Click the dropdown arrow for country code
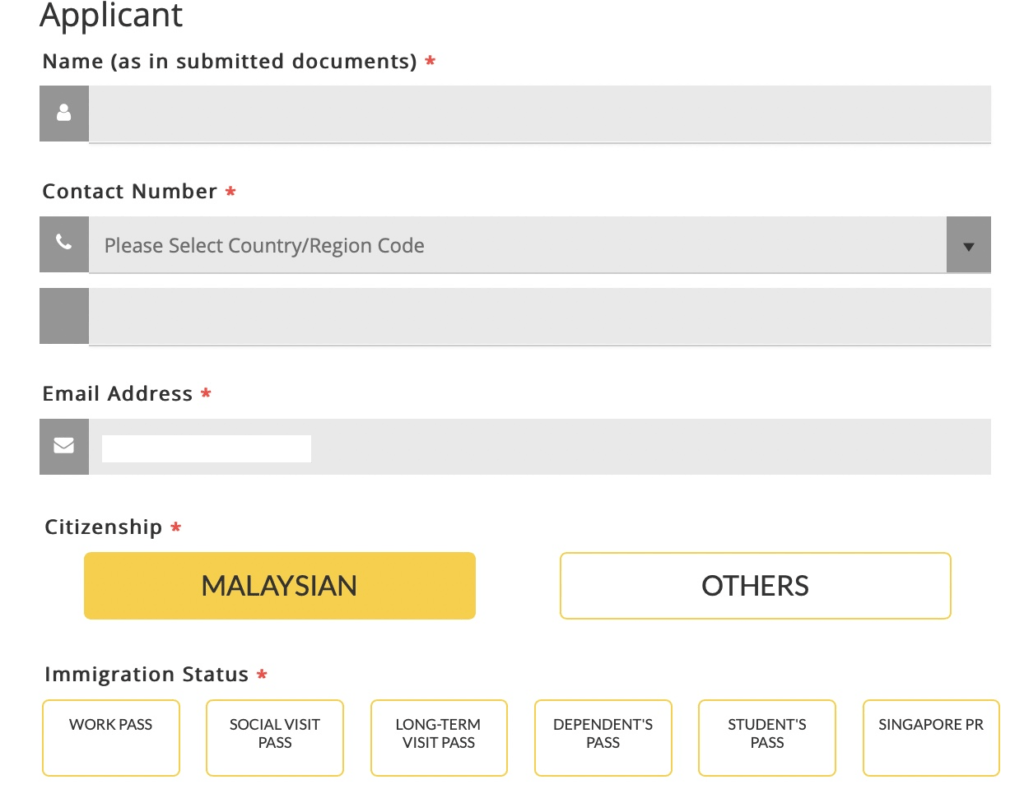The image size is (1024, 803). pyautogui.click(x=968, y=245)
